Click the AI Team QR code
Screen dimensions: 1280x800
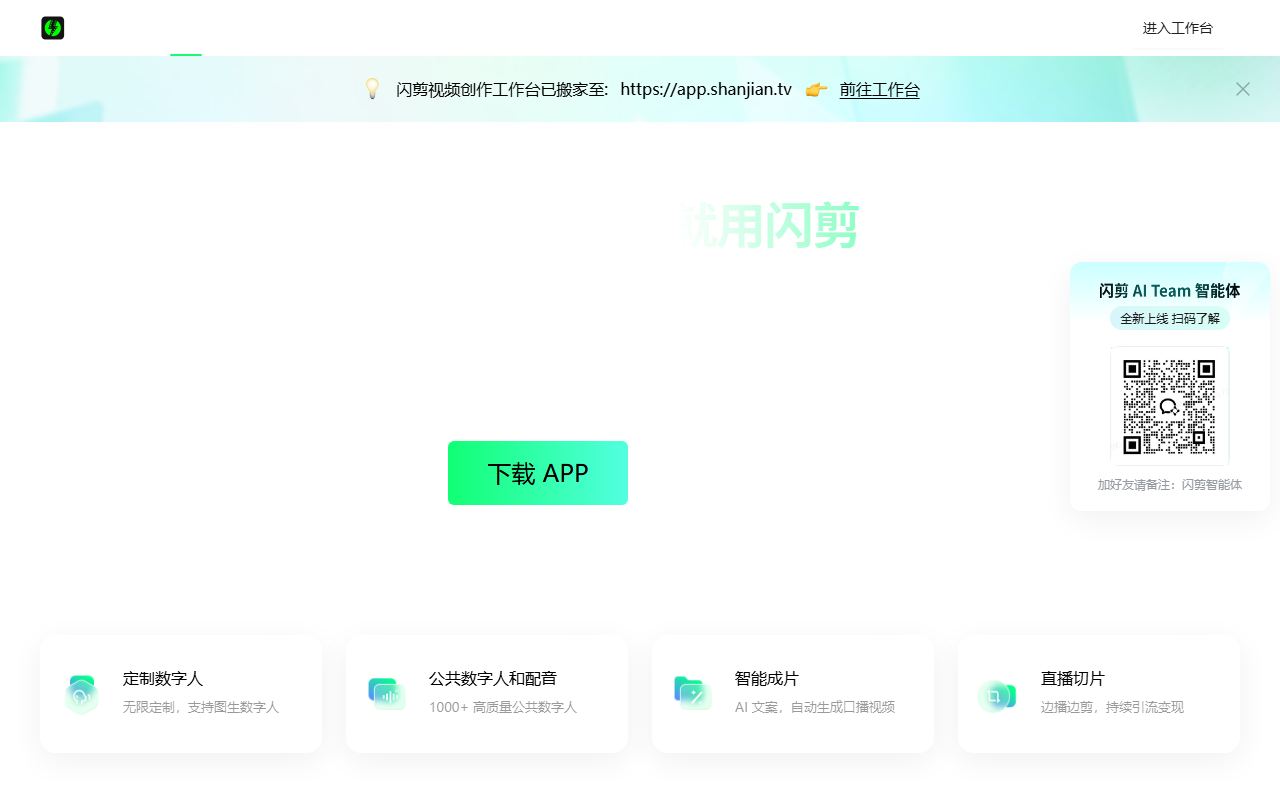tap(1169, 406)
